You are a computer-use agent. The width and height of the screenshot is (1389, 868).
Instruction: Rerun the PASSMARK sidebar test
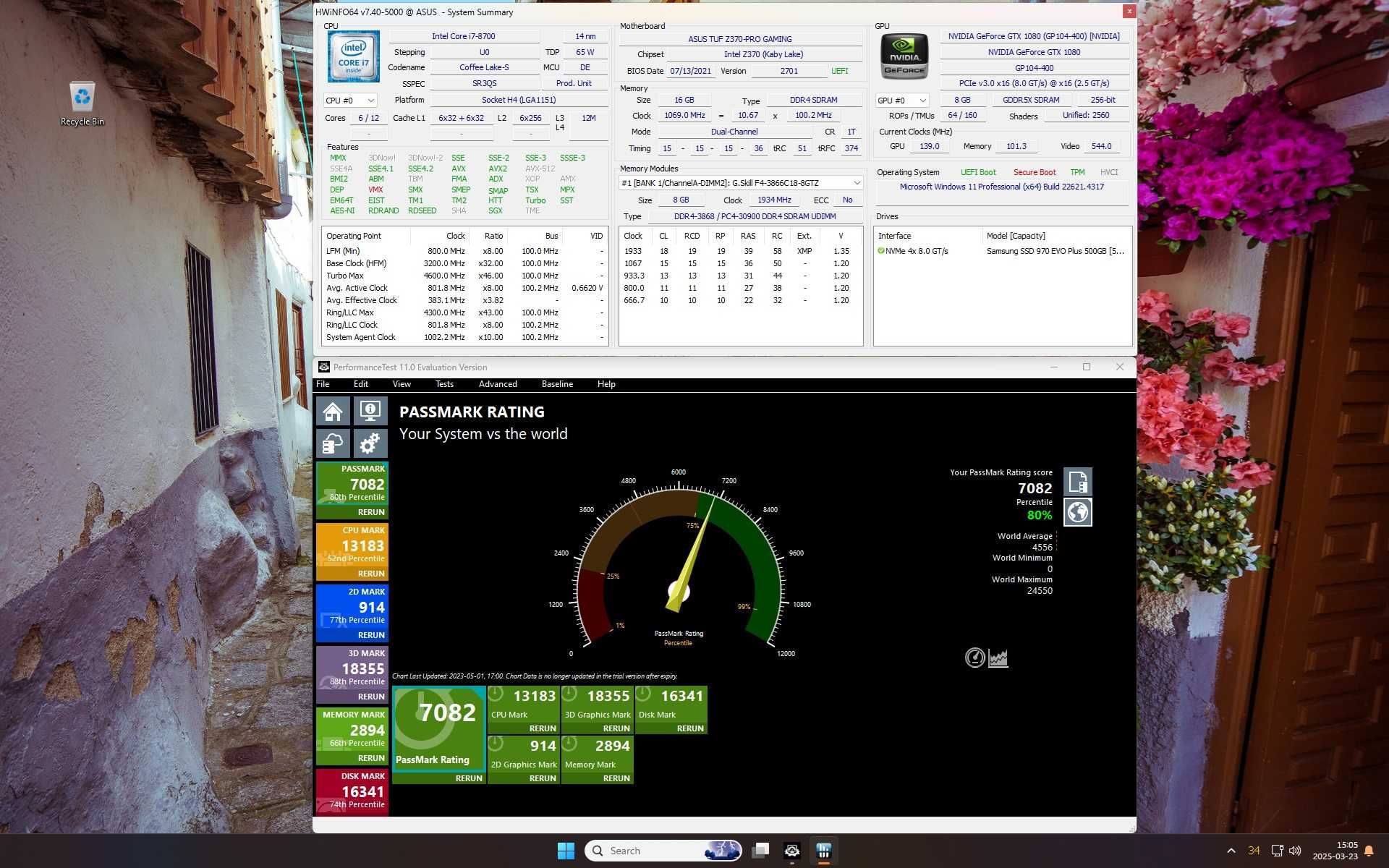(x=371, y=512)
